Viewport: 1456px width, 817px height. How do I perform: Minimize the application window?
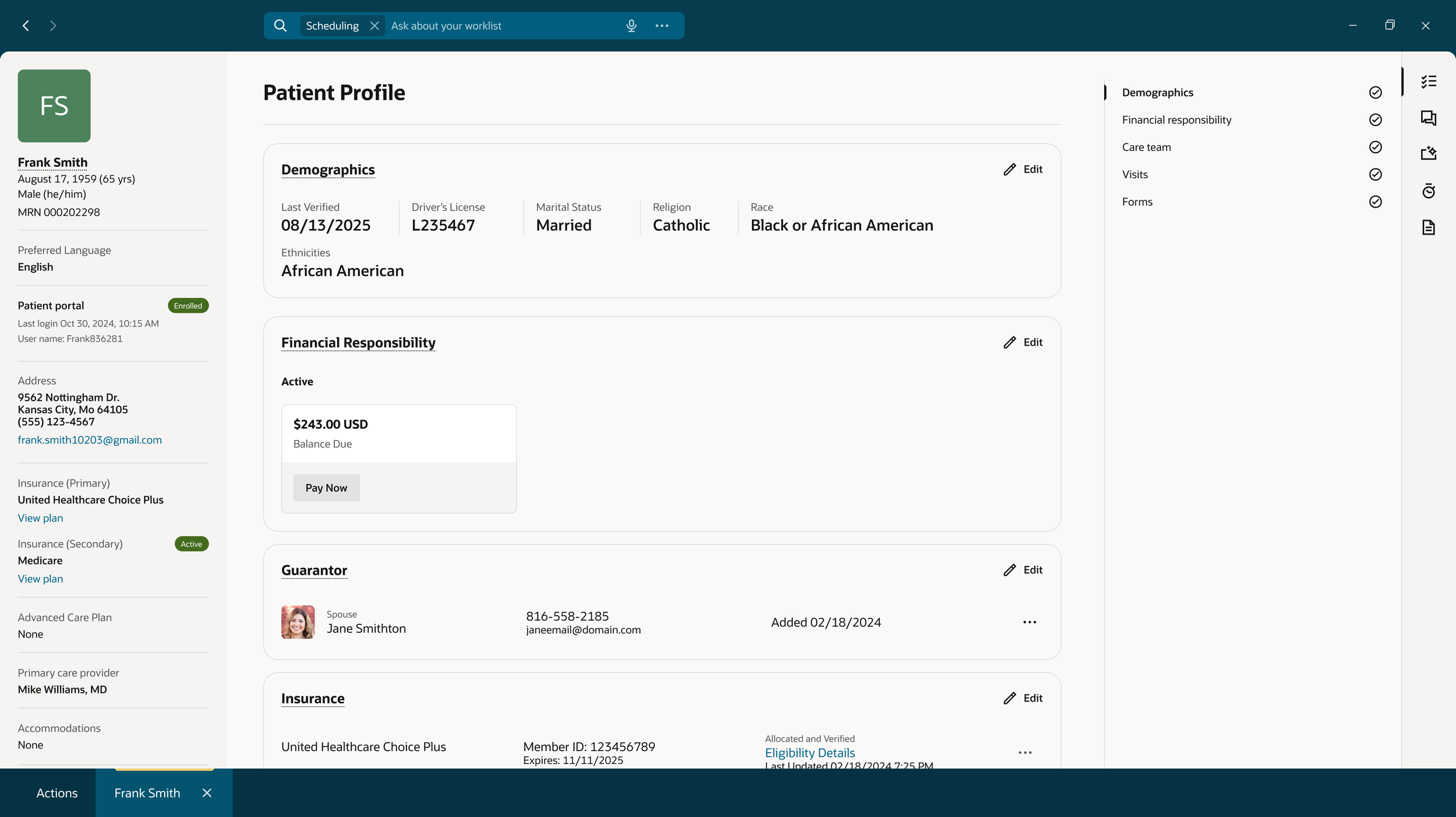pyautogui.click(x=1352, y=26)
